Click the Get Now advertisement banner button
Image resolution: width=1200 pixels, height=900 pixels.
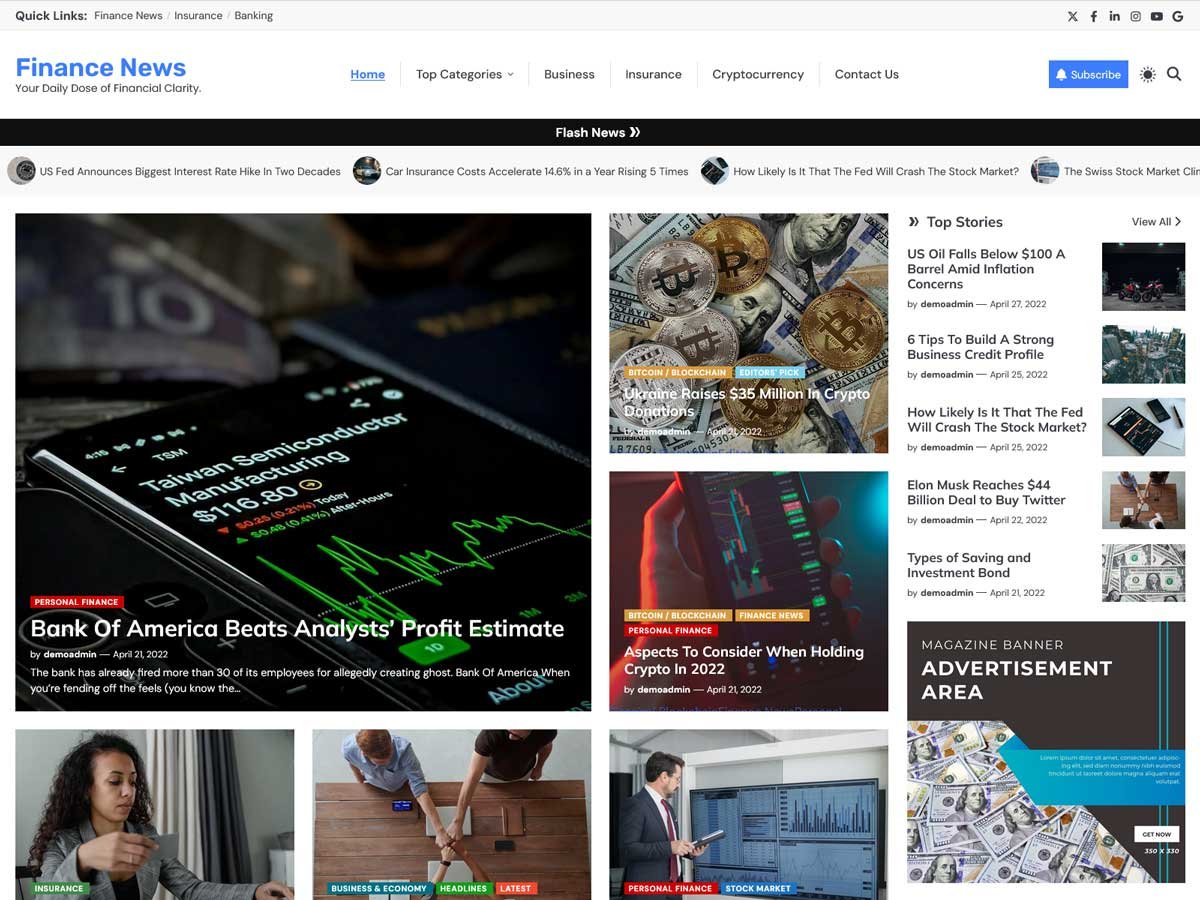[1156, 834]
